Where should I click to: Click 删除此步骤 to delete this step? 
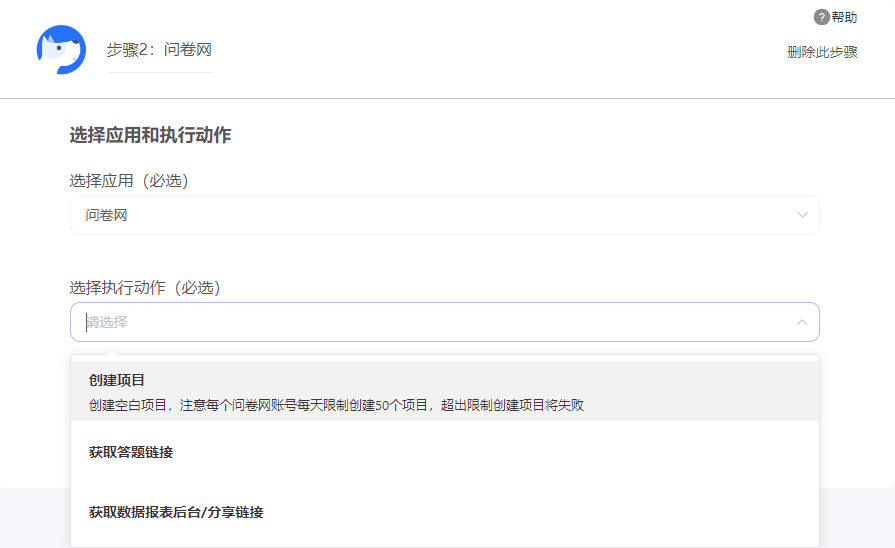(822, 52)
